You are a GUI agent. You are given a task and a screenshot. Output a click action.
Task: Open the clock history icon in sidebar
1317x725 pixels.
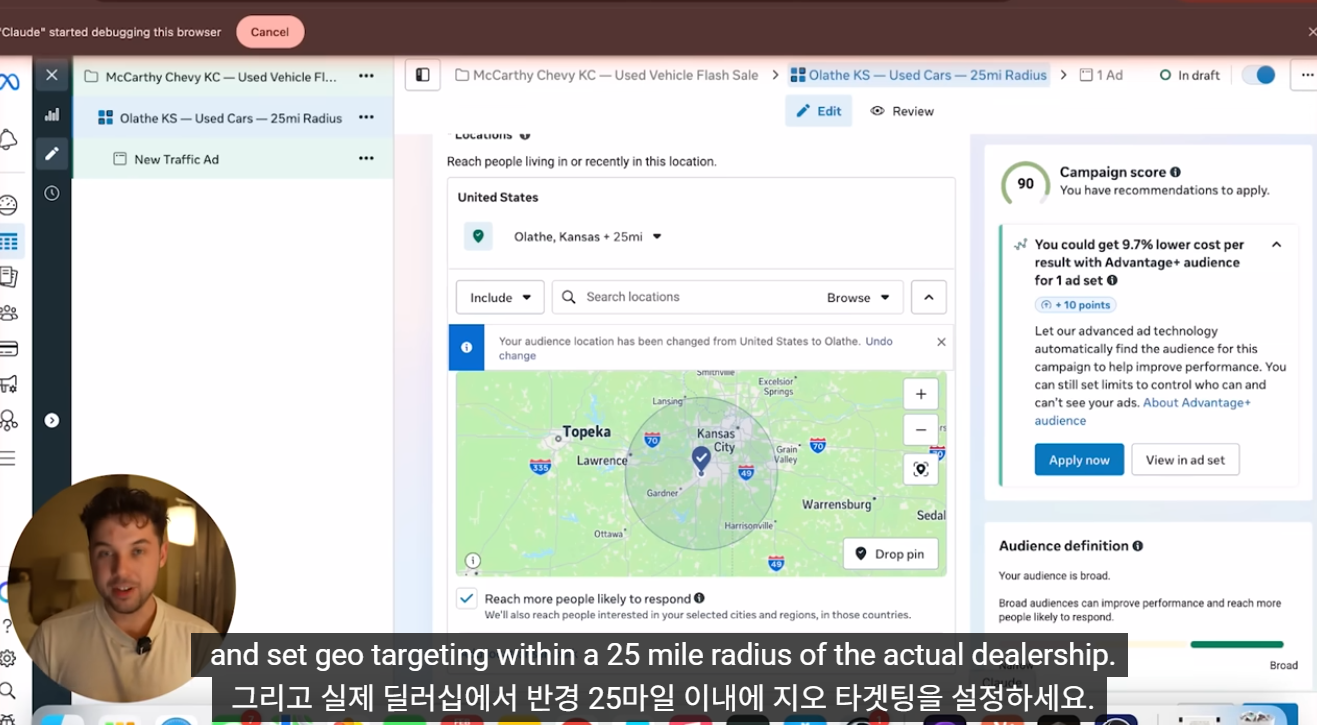click(52, 193)
